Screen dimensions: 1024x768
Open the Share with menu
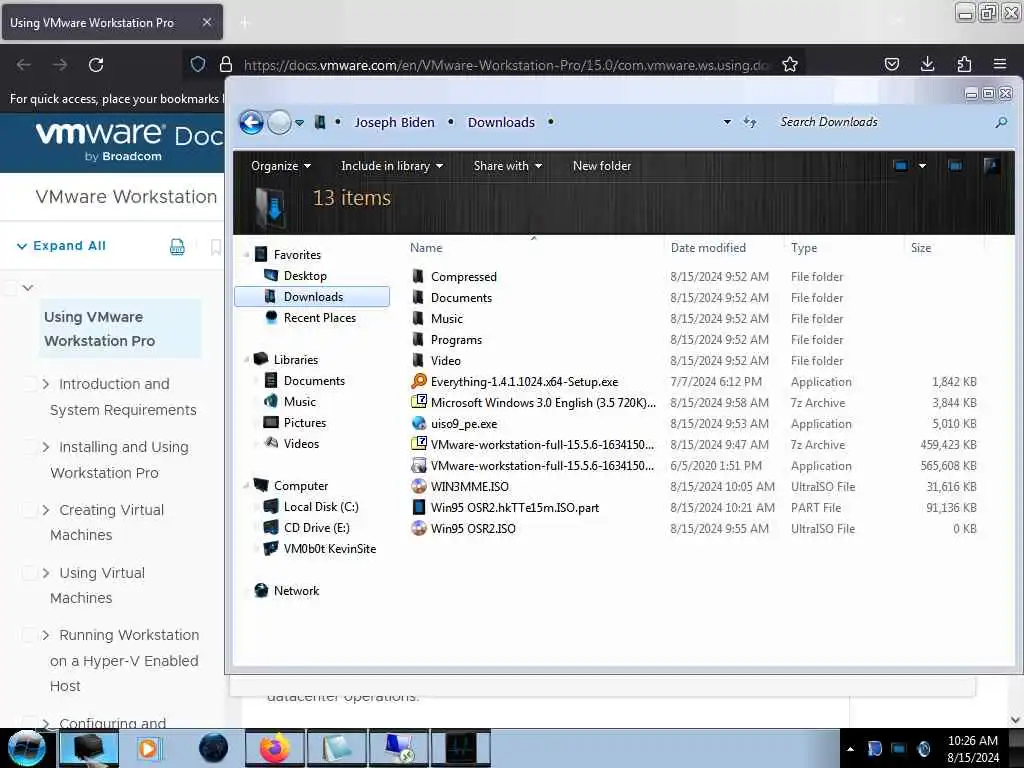508,166
